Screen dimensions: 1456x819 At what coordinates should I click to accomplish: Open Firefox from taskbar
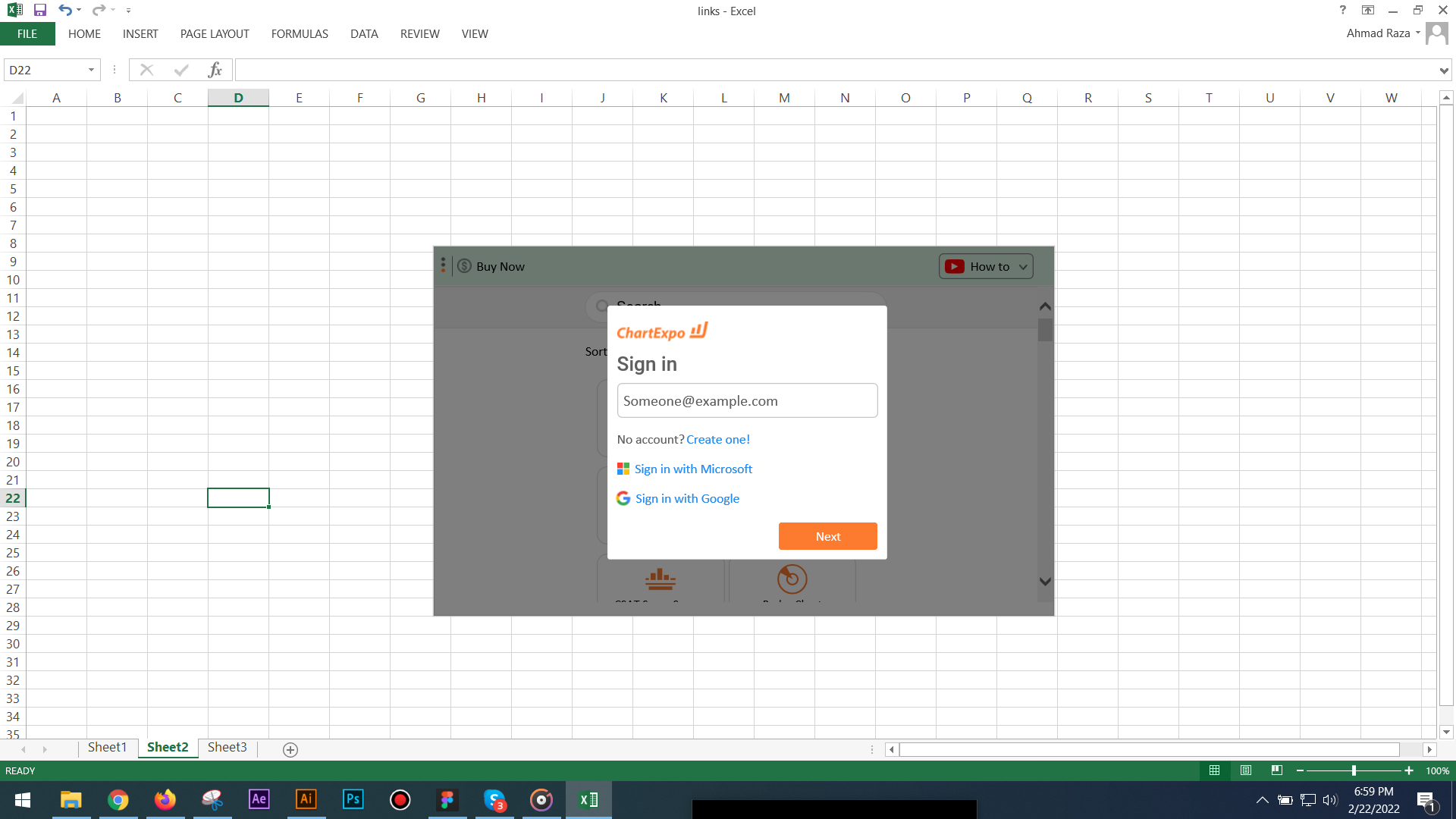point(165,800)
